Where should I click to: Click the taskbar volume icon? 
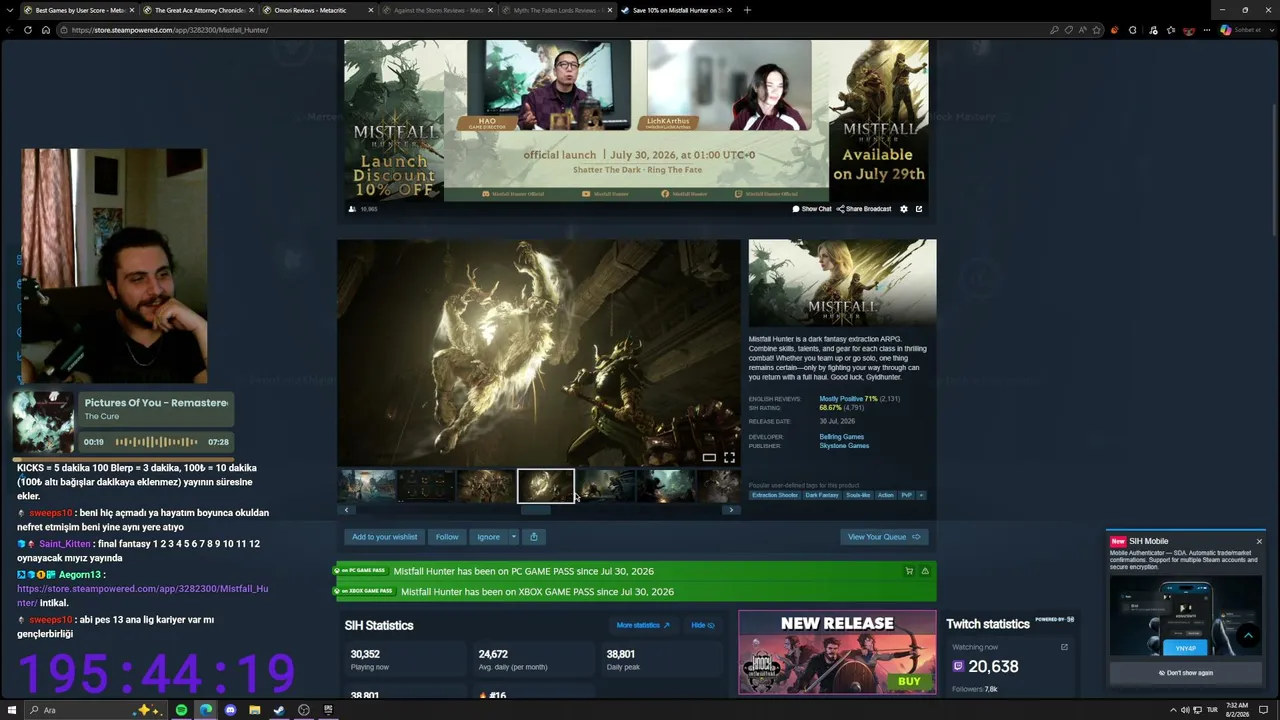[1185, 710]
